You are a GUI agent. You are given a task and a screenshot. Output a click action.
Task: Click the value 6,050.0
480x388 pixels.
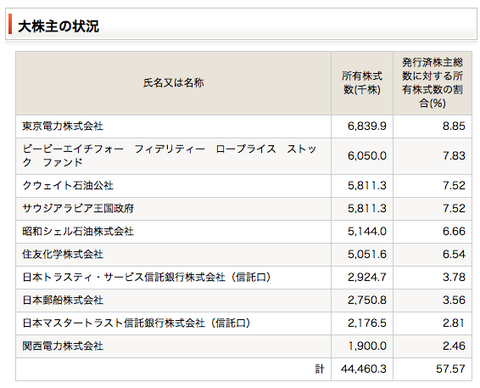[x=367, y=156]
